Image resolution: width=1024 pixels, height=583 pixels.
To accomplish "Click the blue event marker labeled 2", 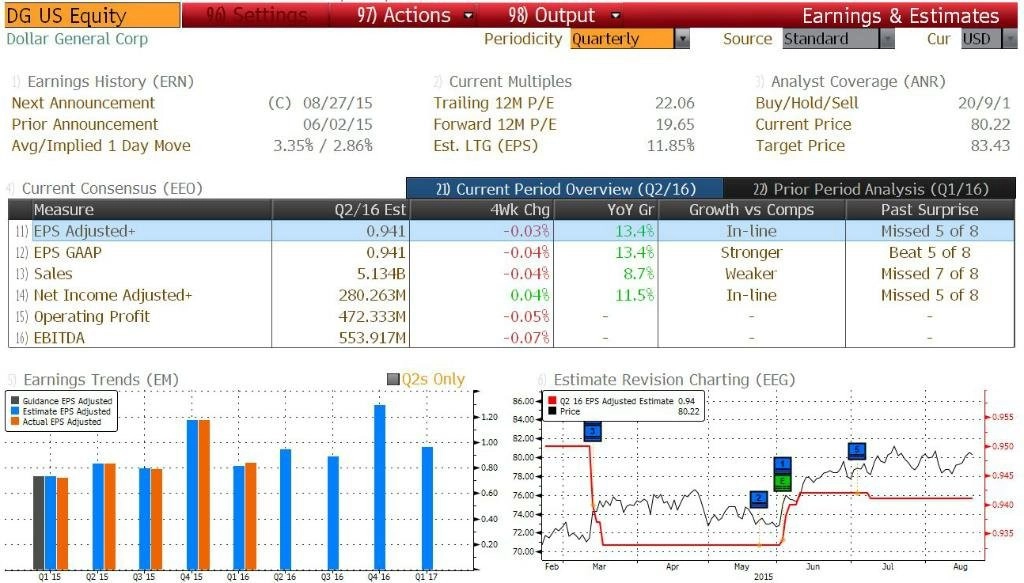I will coord(759,499).
